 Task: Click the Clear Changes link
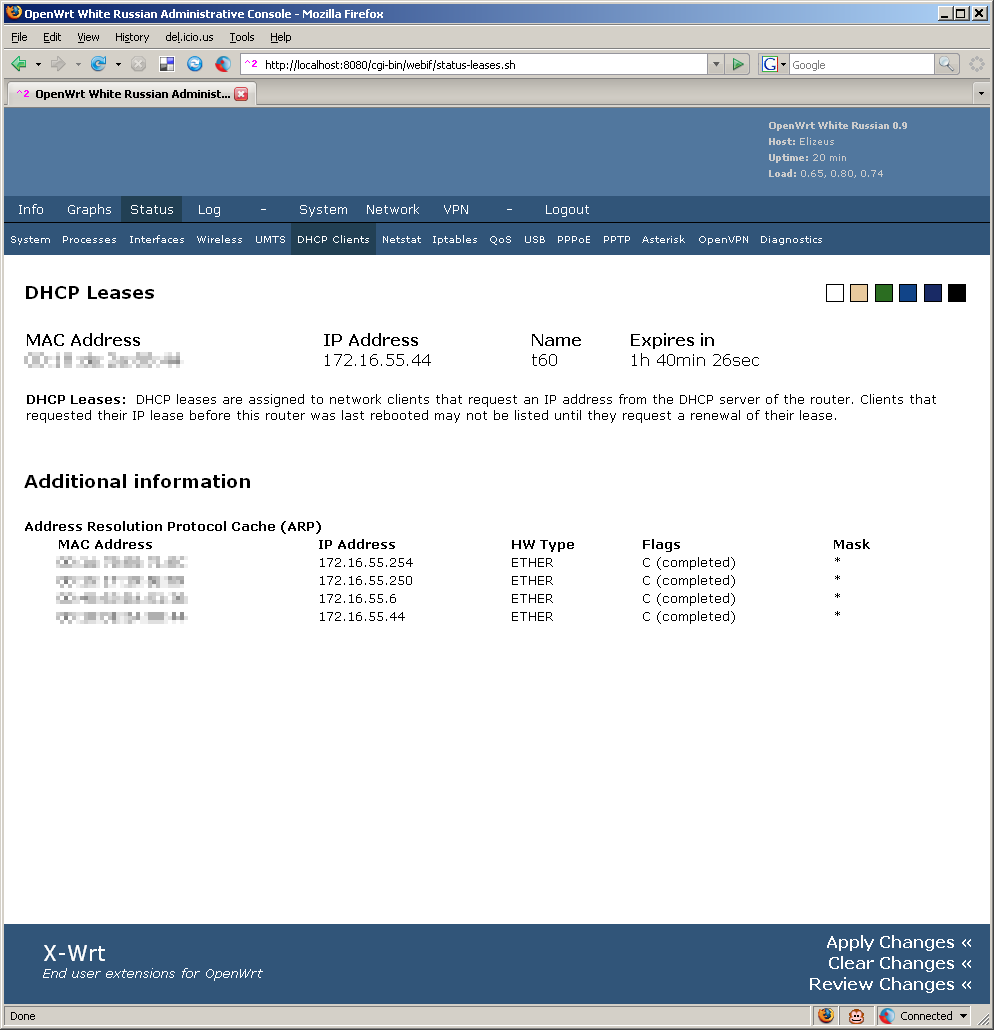point(899,963)
